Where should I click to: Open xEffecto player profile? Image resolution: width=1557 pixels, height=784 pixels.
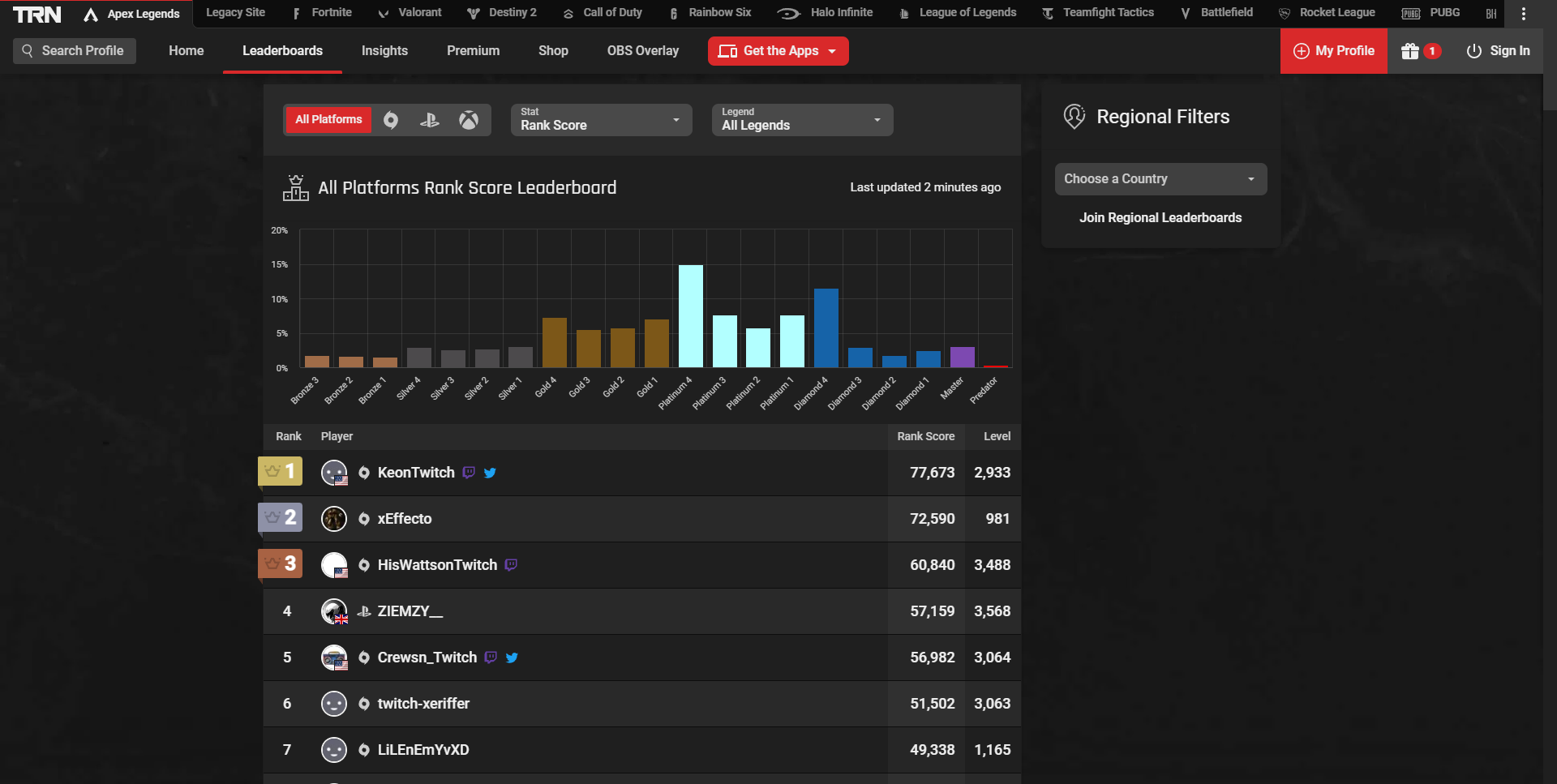click(x=405, y=519)
